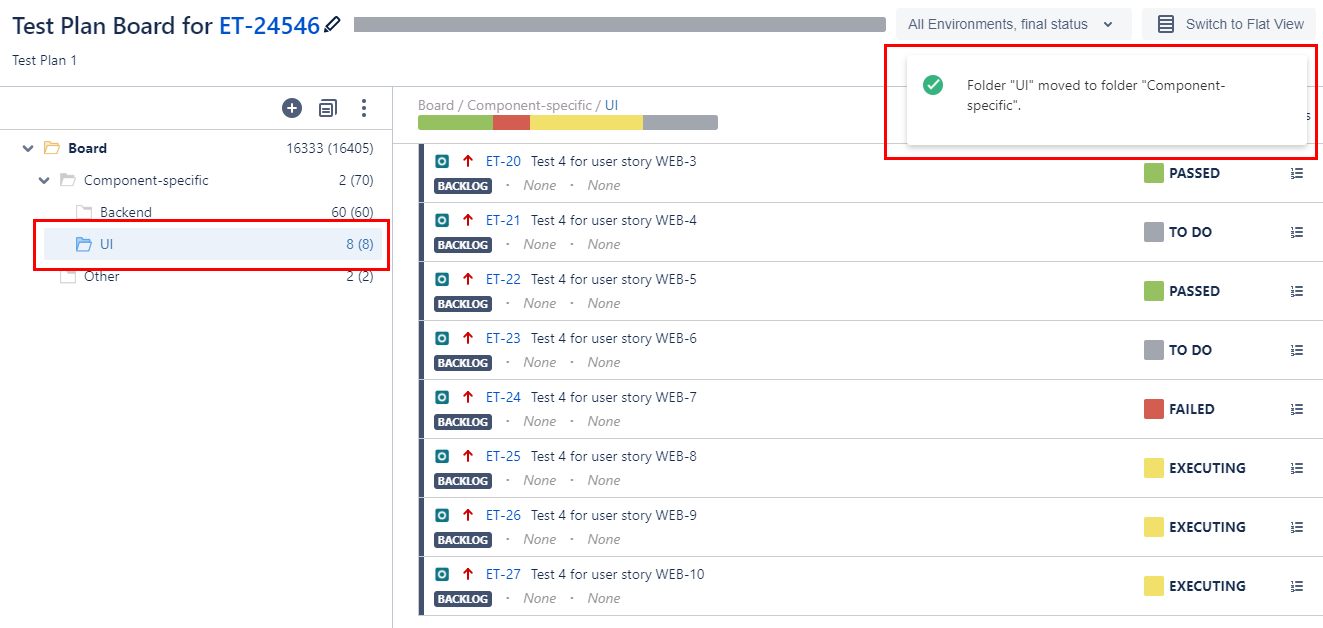Open issue link ET-22
1323x628 pixels.
pos(503,279)
